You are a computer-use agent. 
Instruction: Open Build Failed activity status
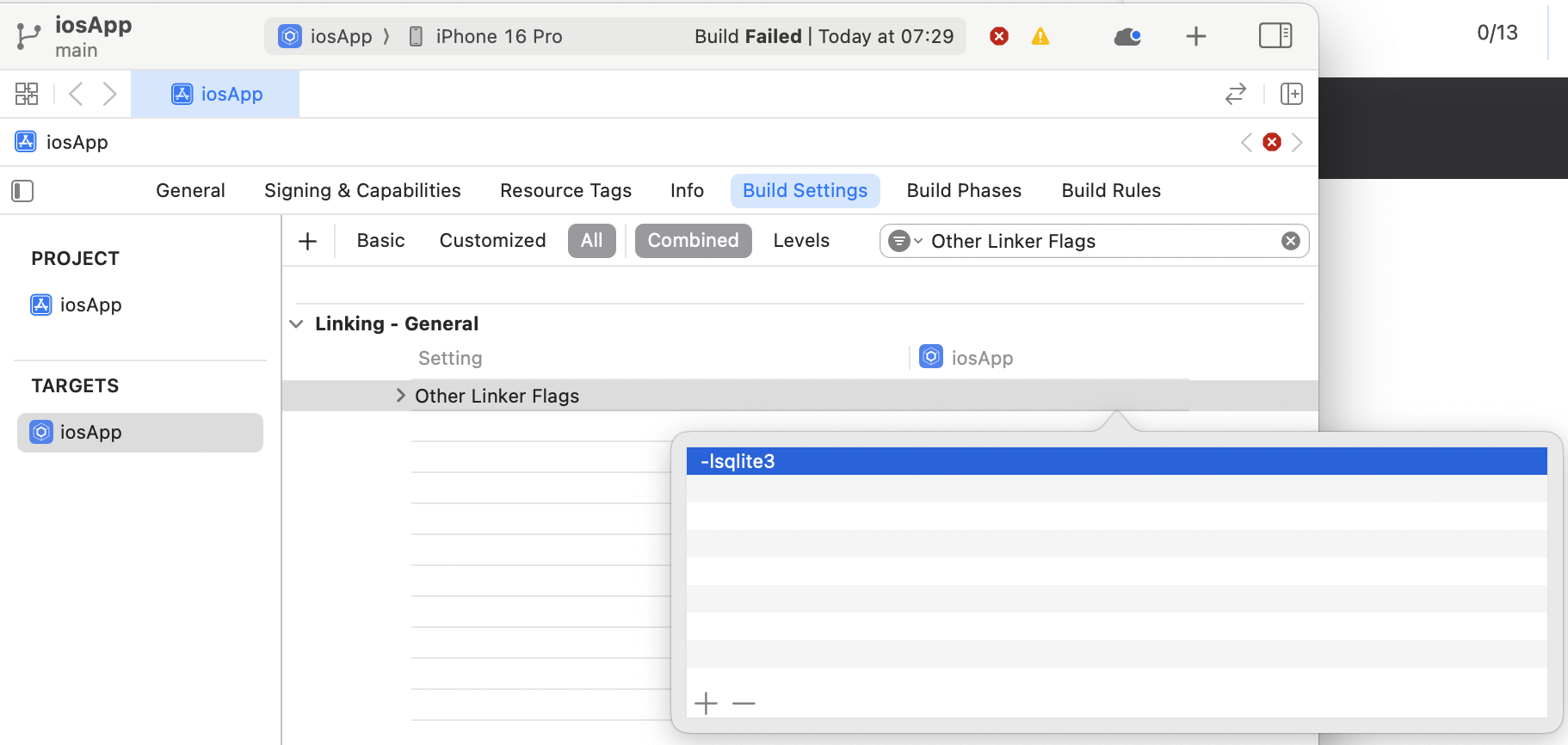(x=824, y=36)
